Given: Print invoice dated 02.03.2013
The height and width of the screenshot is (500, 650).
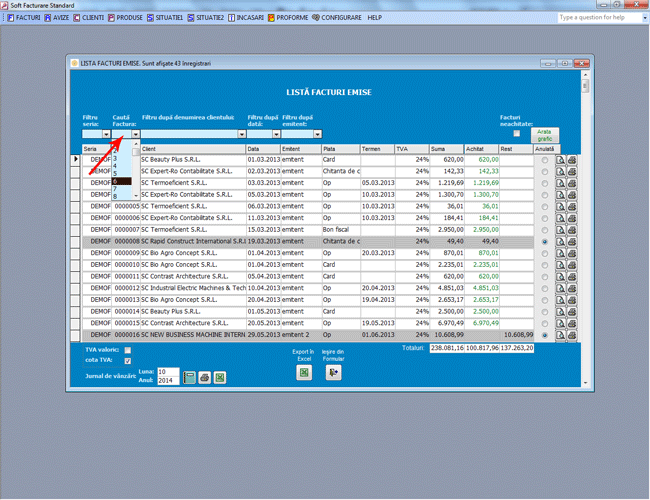Looking at the screenshot, I should (572, 171).
